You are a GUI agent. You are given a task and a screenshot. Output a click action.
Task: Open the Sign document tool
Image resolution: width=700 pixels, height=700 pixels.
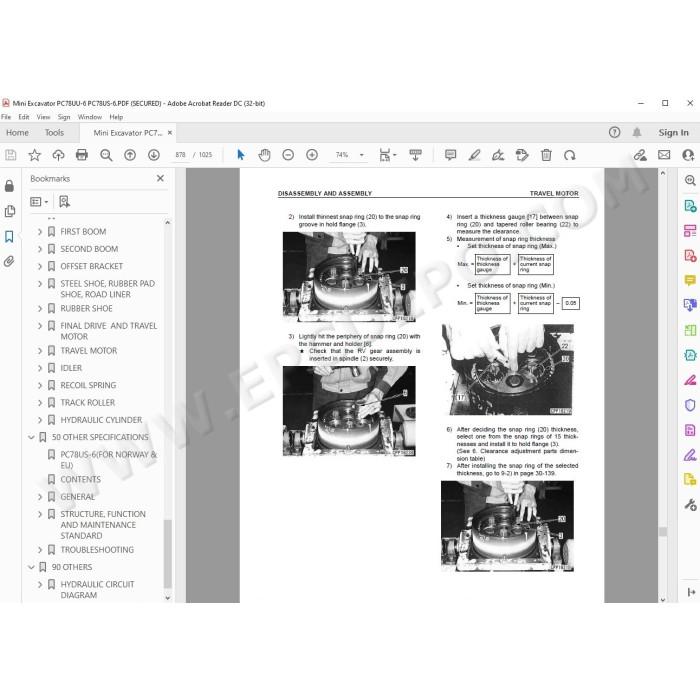(x=498, y=155)
